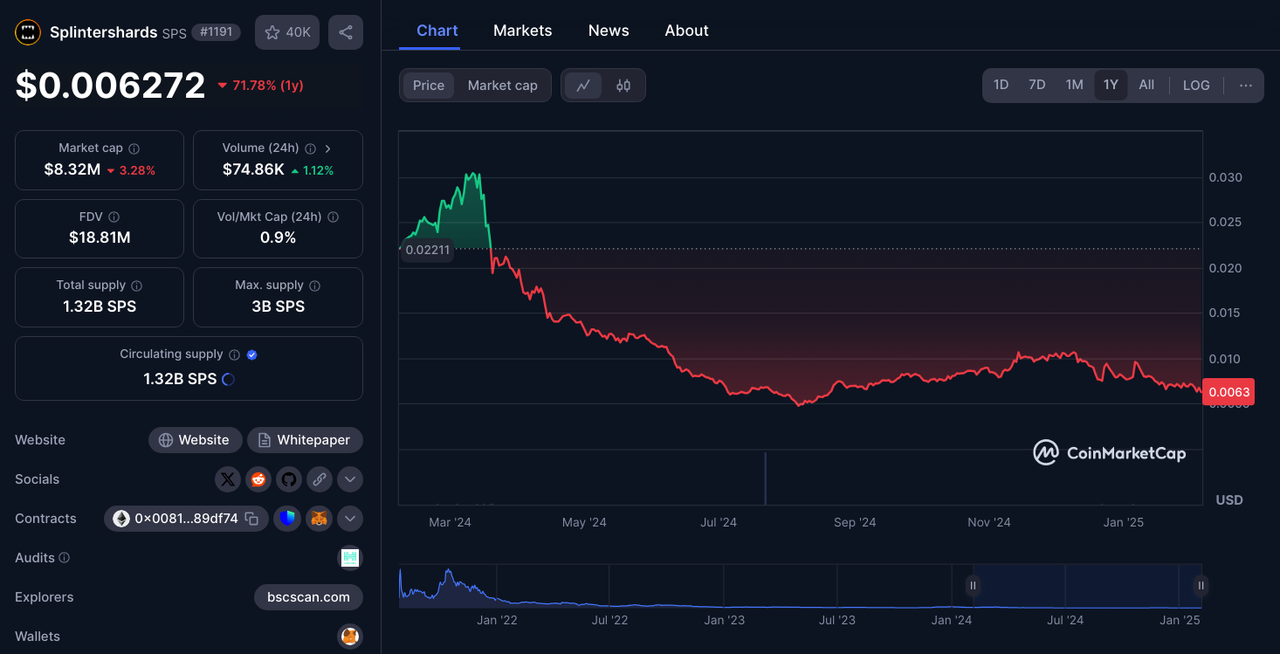Switch to candlestick chart view
The image size is (1280, 654).
[x=623, y=85]
